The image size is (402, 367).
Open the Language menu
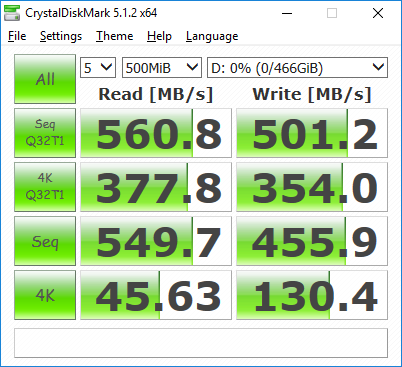(x=212, y=36)
